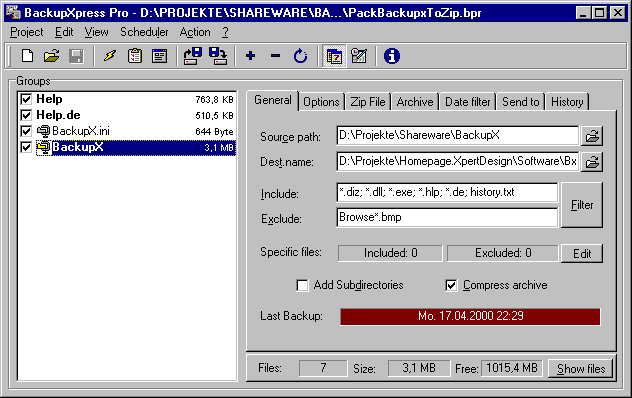Click the Source path input field

[x=457, y=135]
